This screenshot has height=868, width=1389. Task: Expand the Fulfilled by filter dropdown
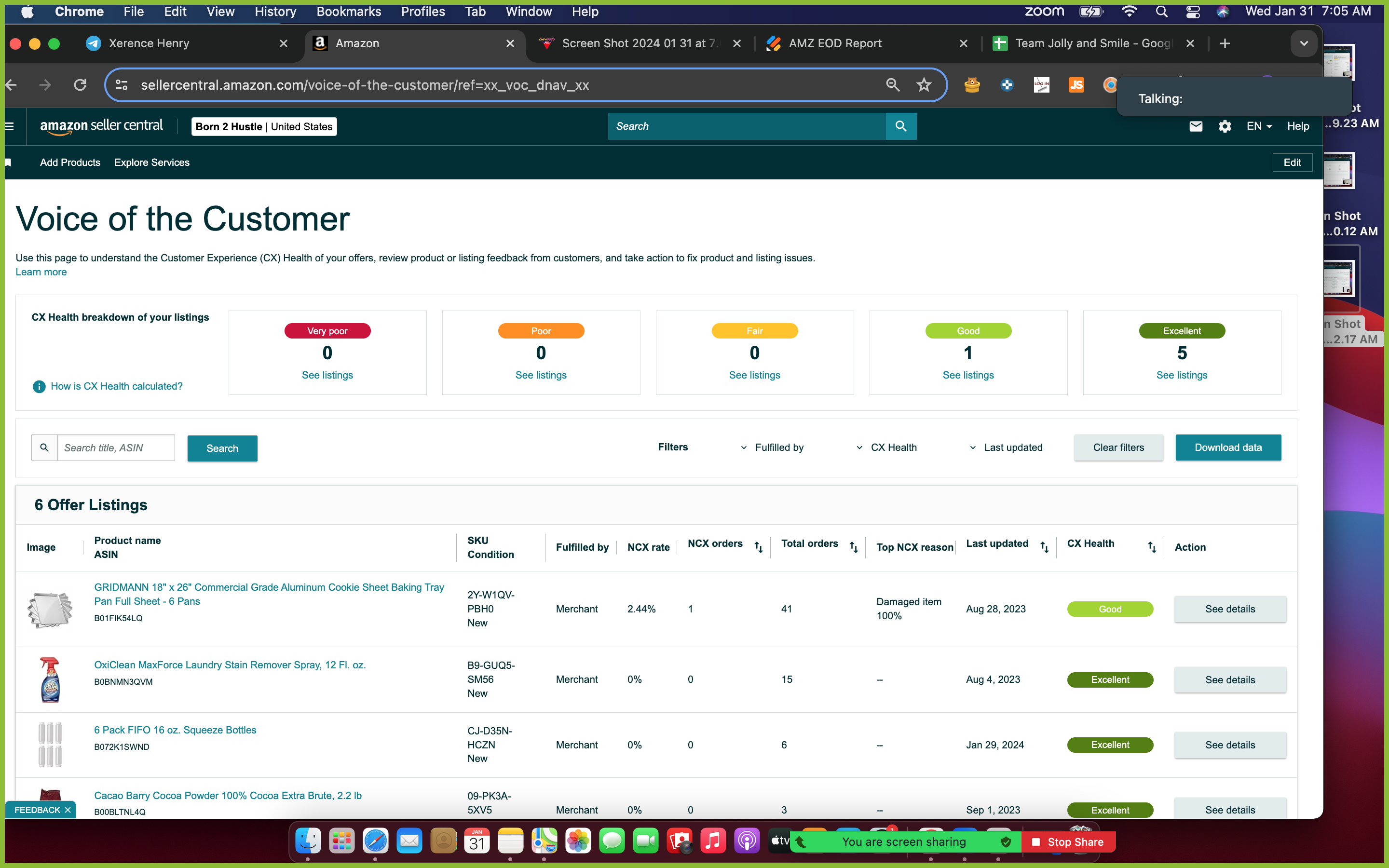click(x=773, y=447)
